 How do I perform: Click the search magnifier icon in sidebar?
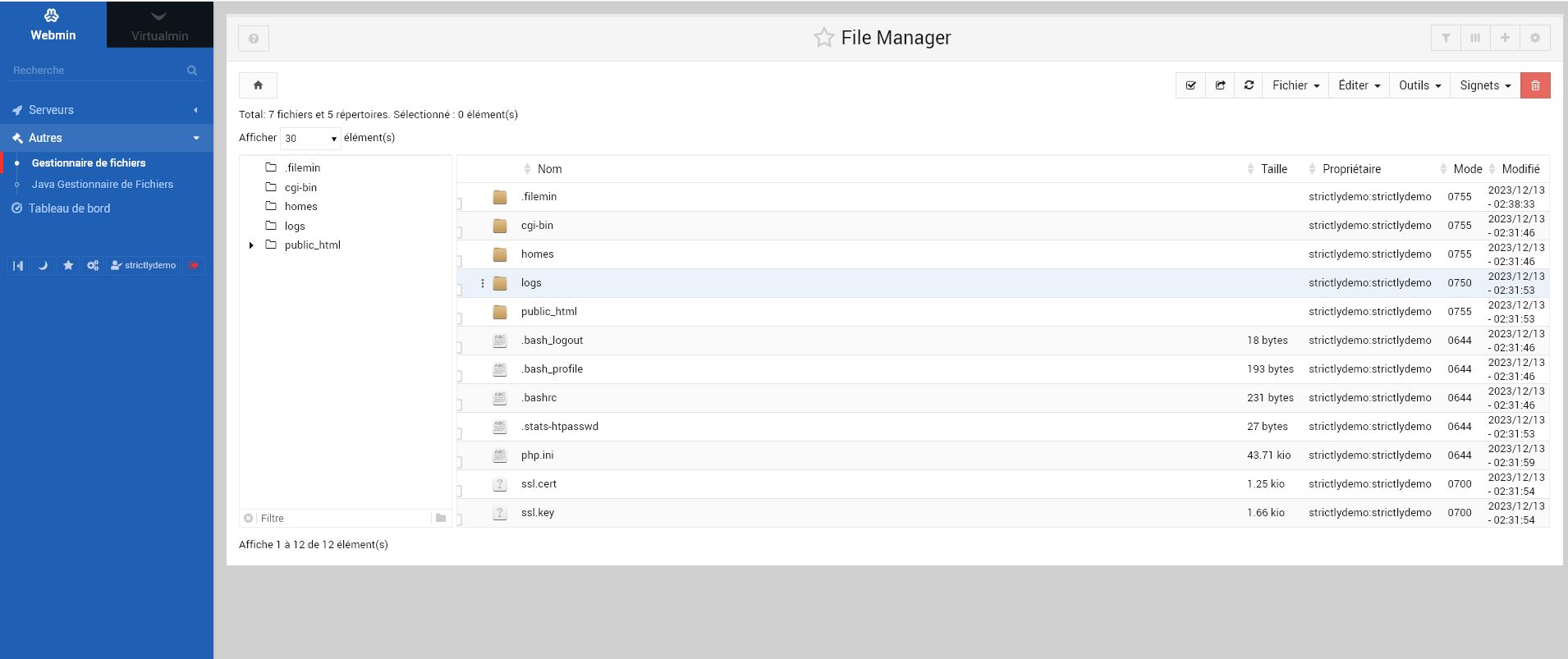pos(192,71)
